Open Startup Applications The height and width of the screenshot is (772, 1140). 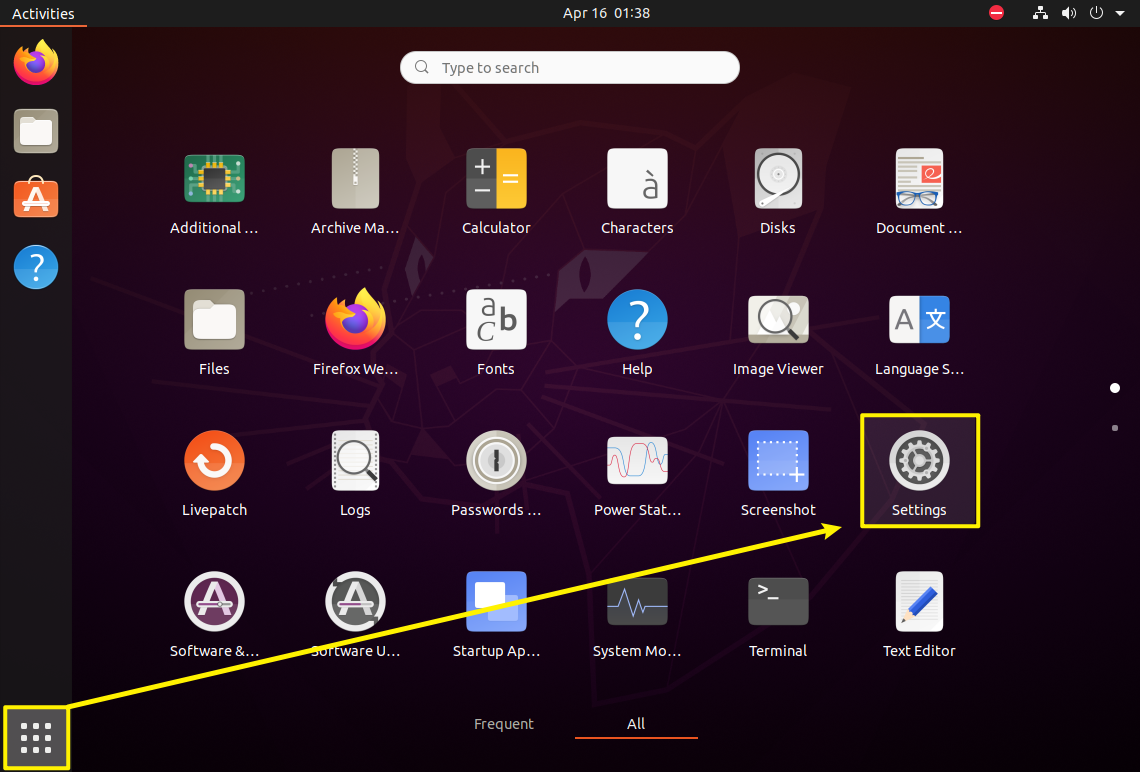[x=496, y=615]
